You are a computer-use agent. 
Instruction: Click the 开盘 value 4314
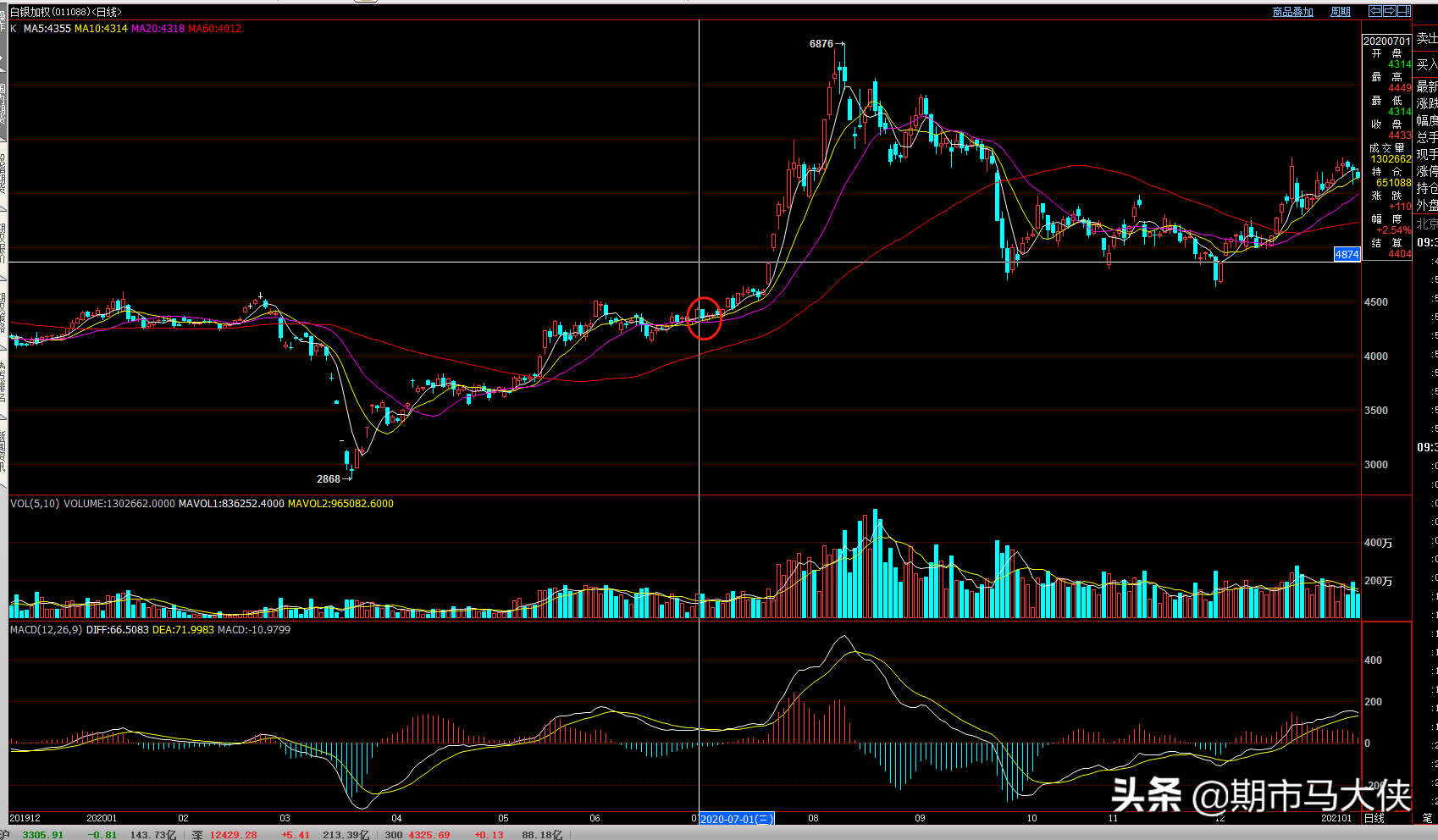[x=1399, y=64]
